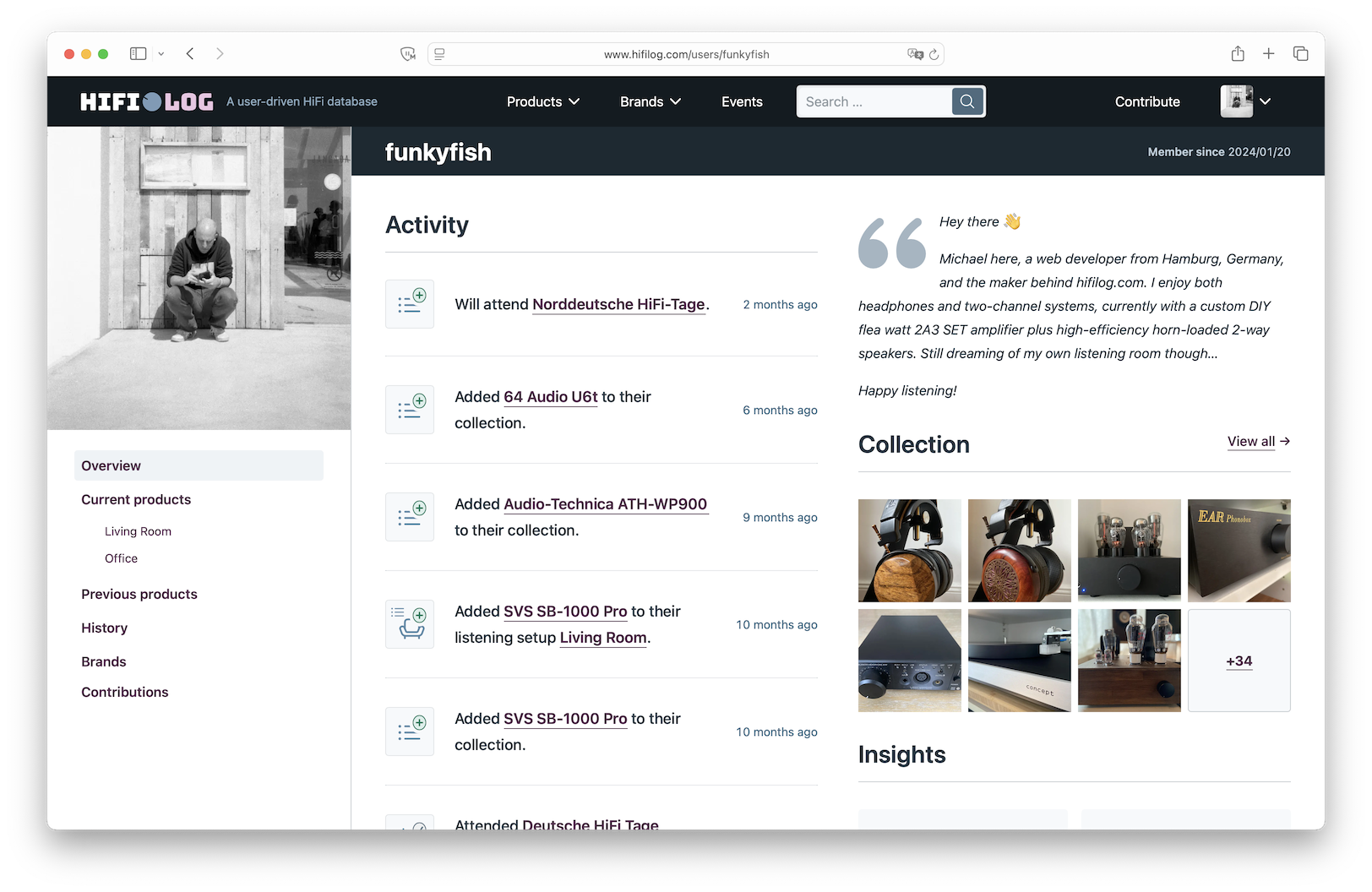This screenshot has width=1372, height=892.
Task: Open the black tube amplifier thumbnail
Action: [x=1130, y=551]
